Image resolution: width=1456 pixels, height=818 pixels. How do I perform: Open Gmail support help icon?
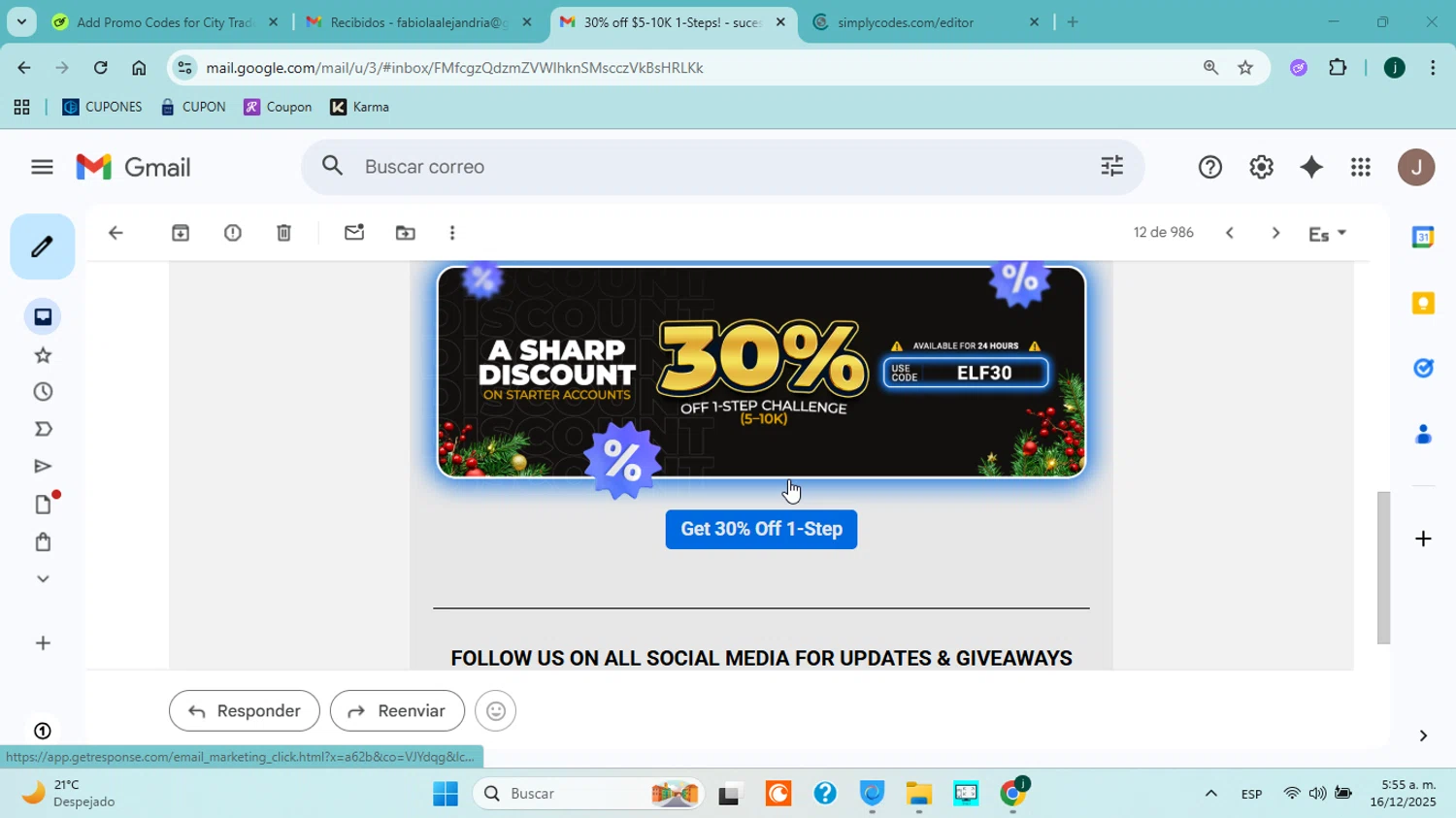[x=1210, y=167]
